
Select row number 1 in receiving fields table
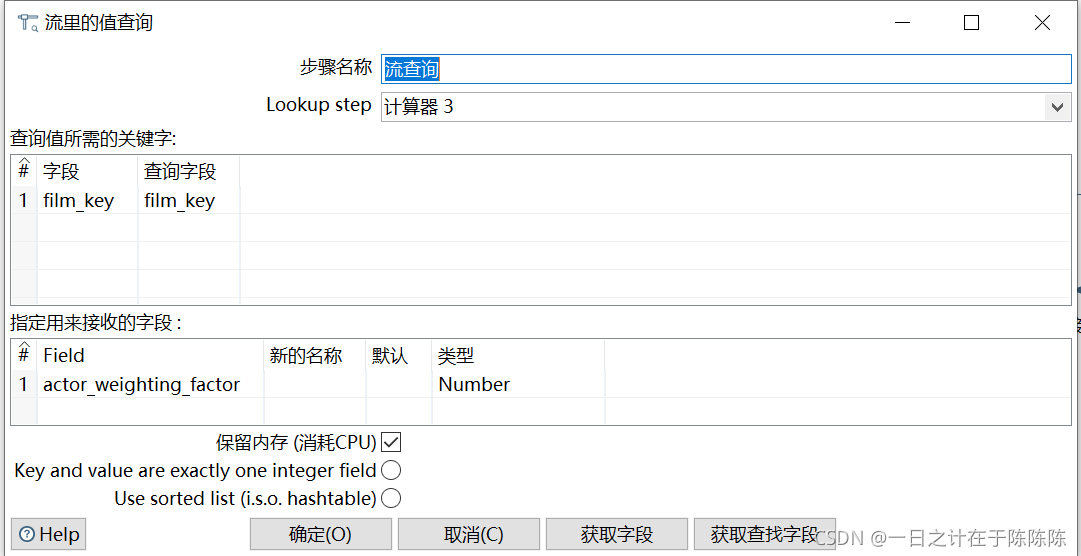click(x=23, y=384)
